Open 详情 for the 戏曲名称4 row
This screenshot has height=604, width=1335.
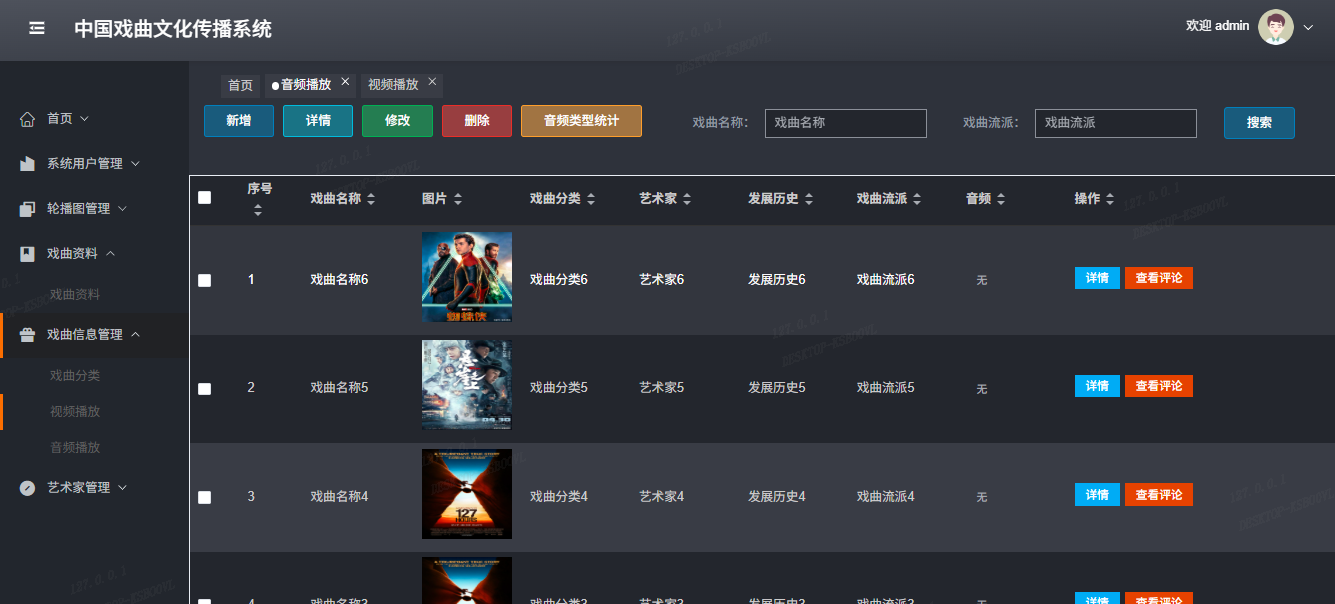point(1097,495)
